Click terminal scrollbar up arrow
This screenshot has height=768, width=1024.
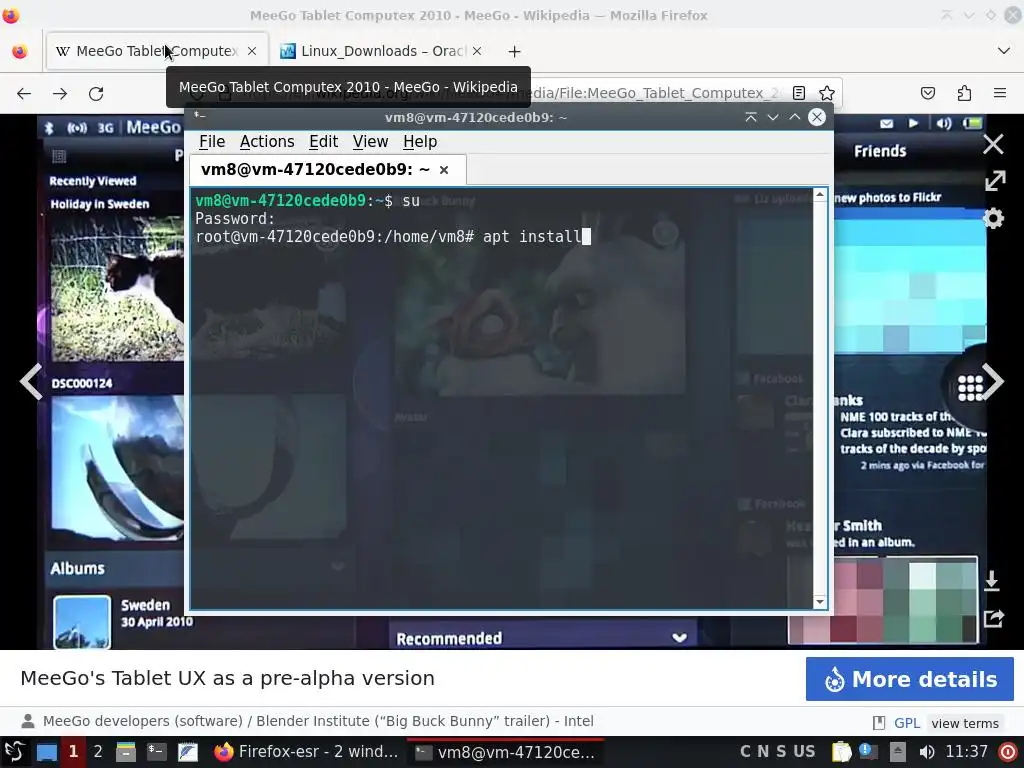point(820,195)
